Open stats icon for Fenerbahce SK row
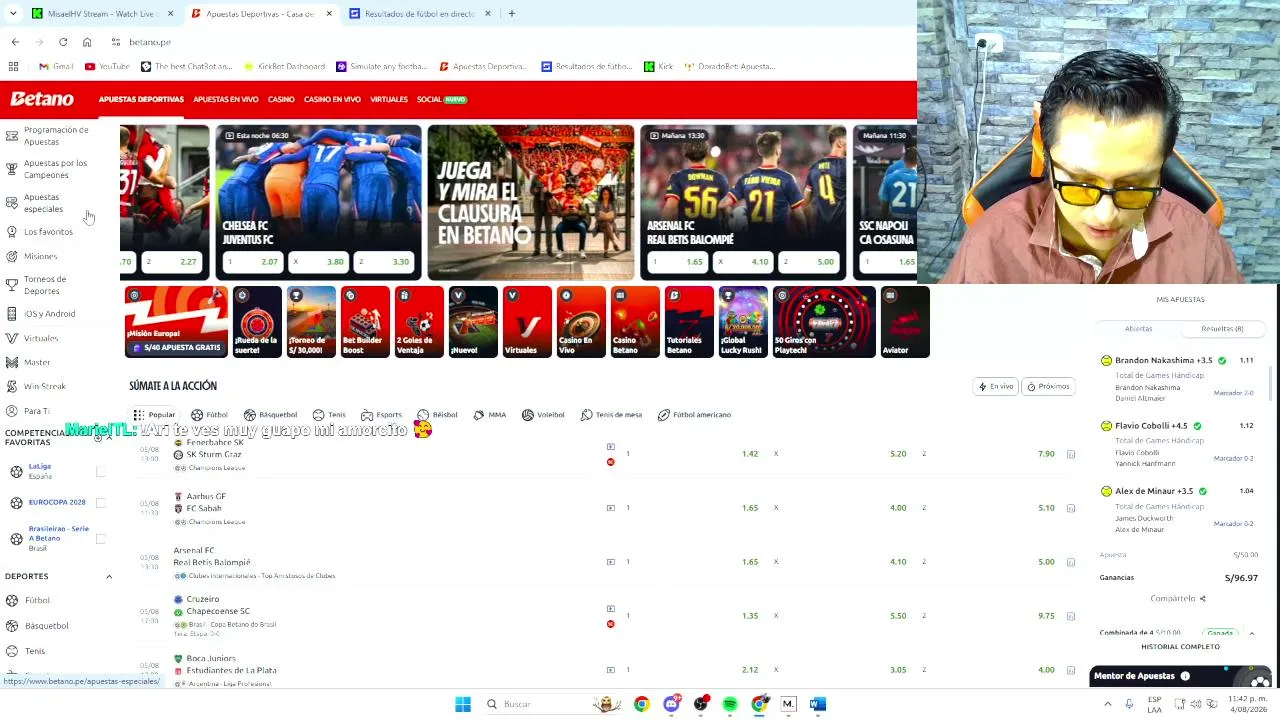The image size is (1280, 720). pos(1070,454)
